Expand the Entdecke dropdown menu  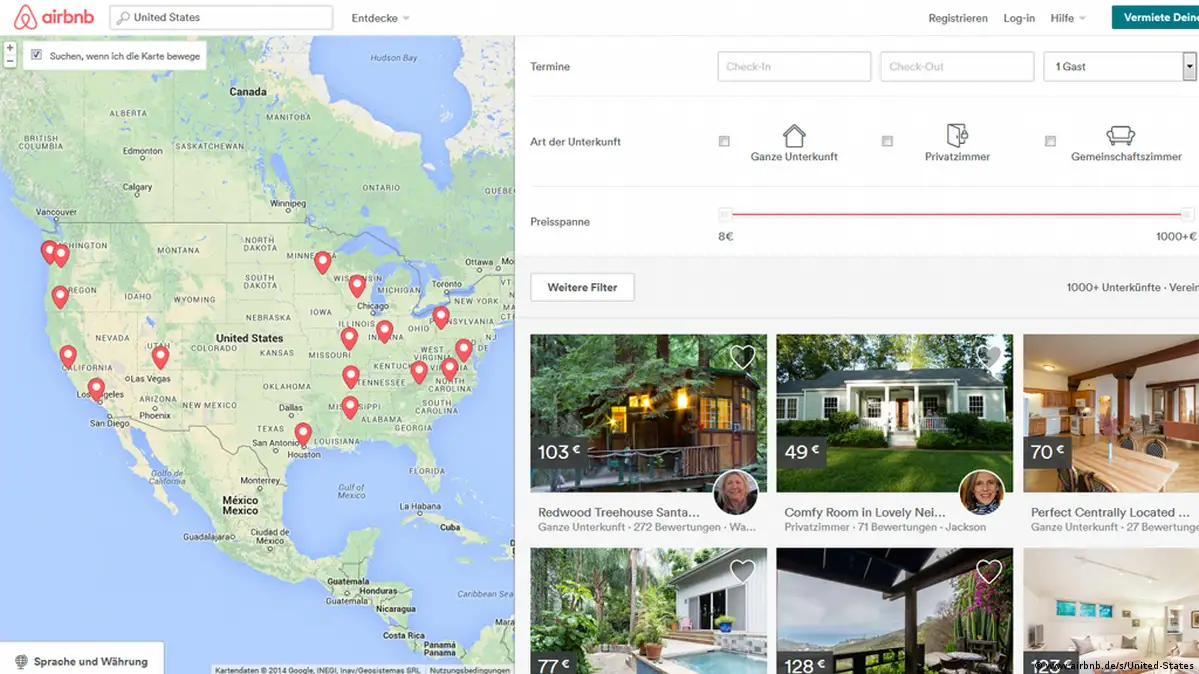coord(380,18)
